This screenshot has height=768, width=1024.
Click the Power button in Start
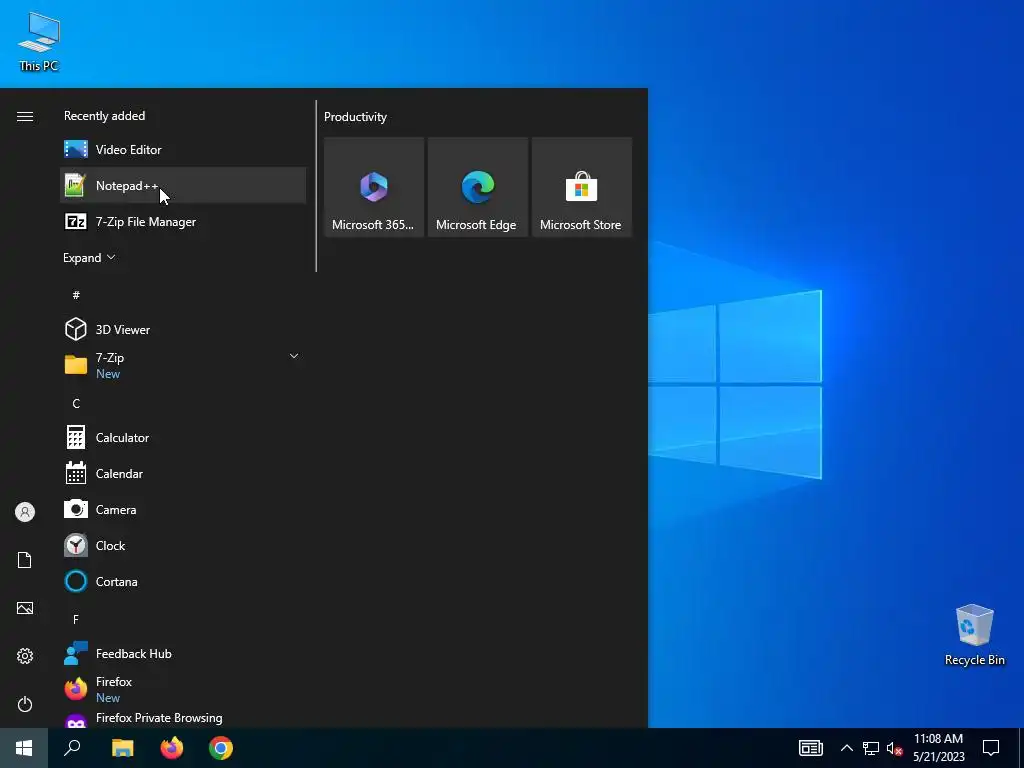(x=25, y=704)
